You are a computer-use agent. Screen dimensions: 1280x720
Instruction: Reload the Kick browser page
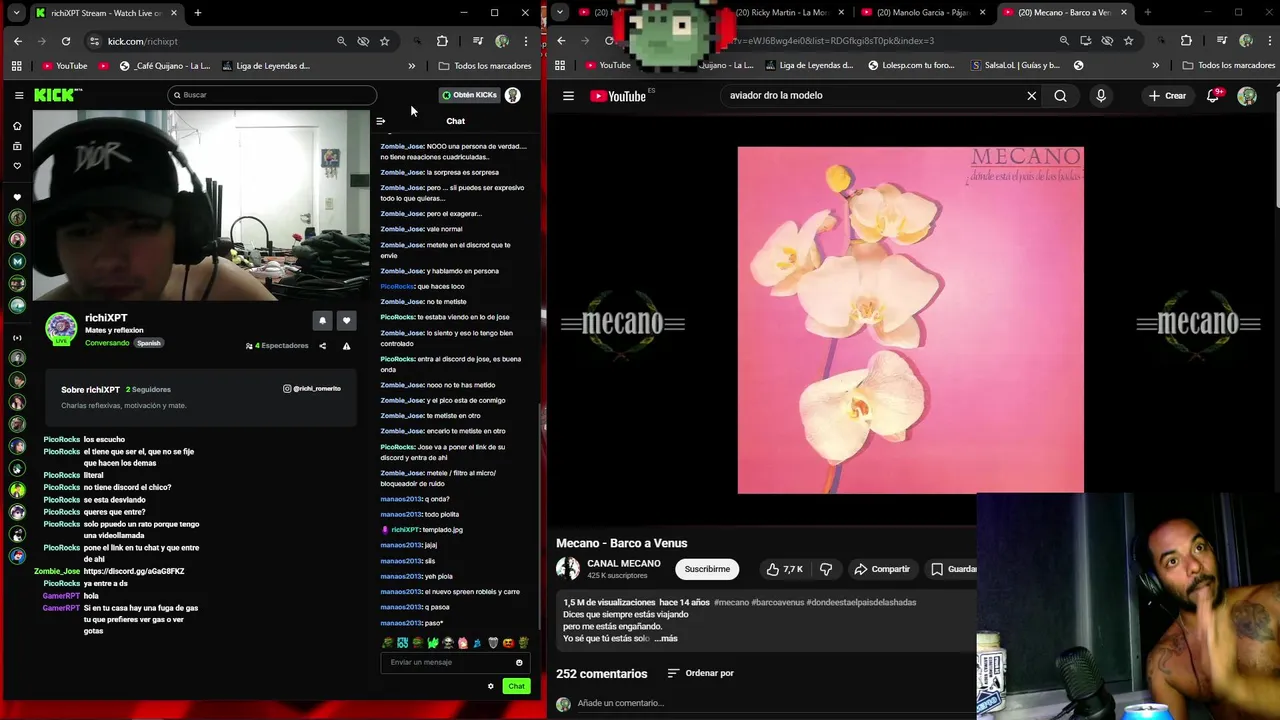click(66, 41)
